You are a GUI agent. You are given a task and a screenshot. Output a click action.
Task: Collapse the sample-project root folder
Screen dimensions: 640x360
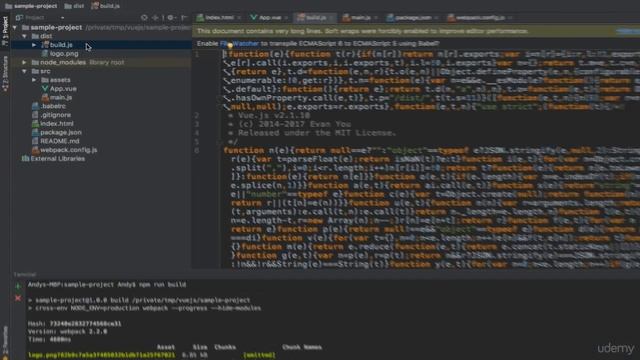click(15, 27)
